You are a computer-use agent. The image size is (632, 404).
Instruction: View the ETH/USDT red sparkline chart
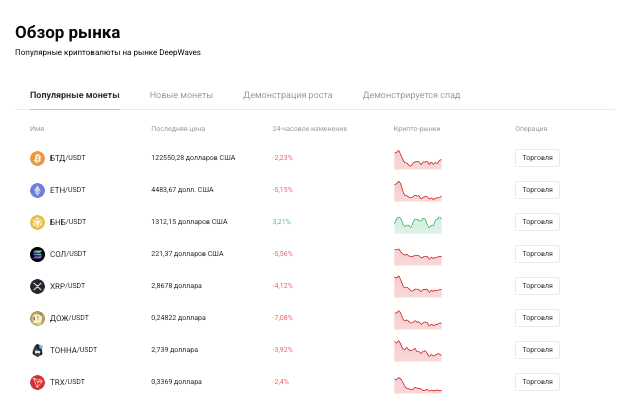[418, 190]
